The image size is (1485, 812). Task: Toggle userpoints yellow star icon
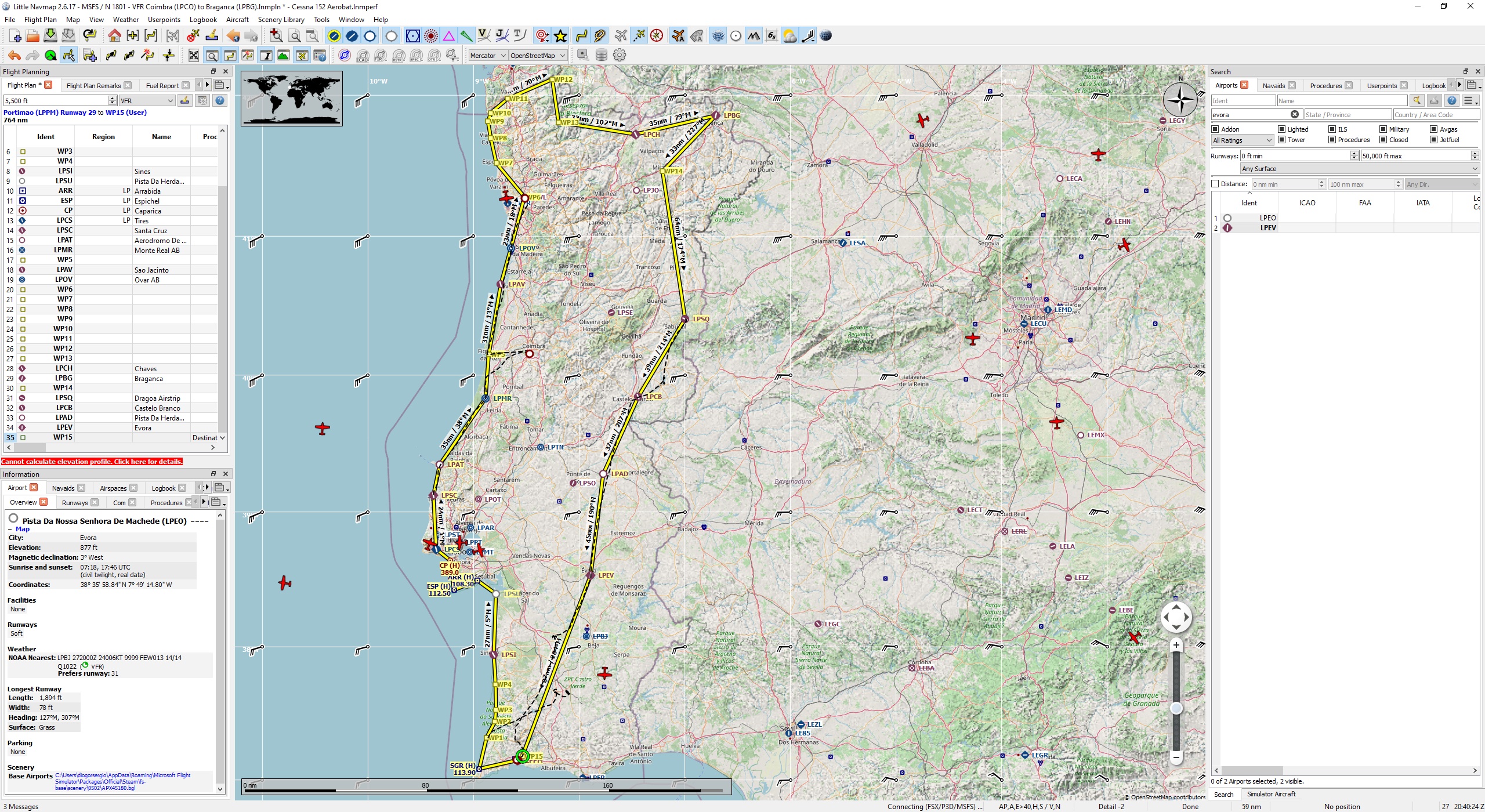click(560, 36)
